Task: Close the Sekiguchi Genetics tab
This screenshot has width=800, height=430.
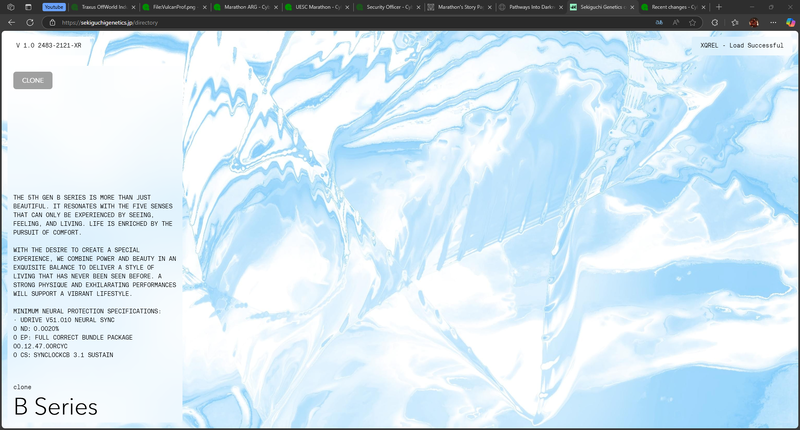Action: click(x=631, y=7)
